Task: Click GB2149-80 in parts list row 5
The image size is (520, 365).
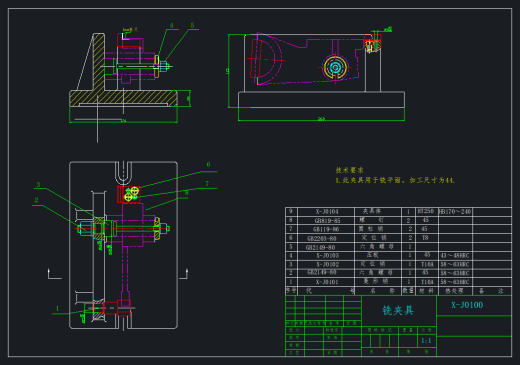Action: pos(320,247)
